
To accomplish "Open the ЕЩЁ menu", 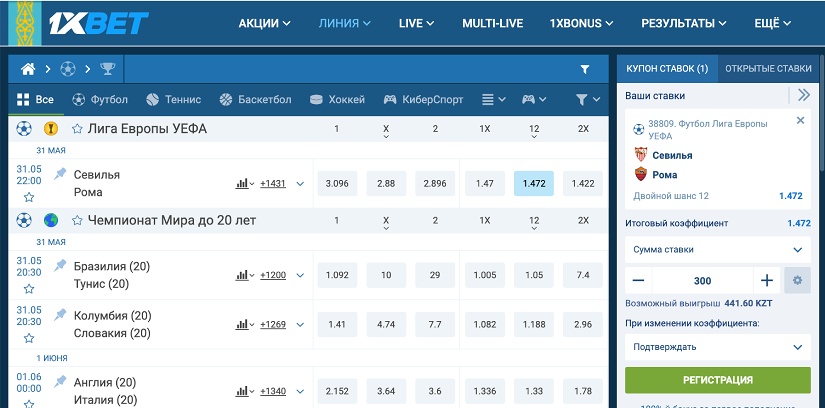I will (772, 23).
